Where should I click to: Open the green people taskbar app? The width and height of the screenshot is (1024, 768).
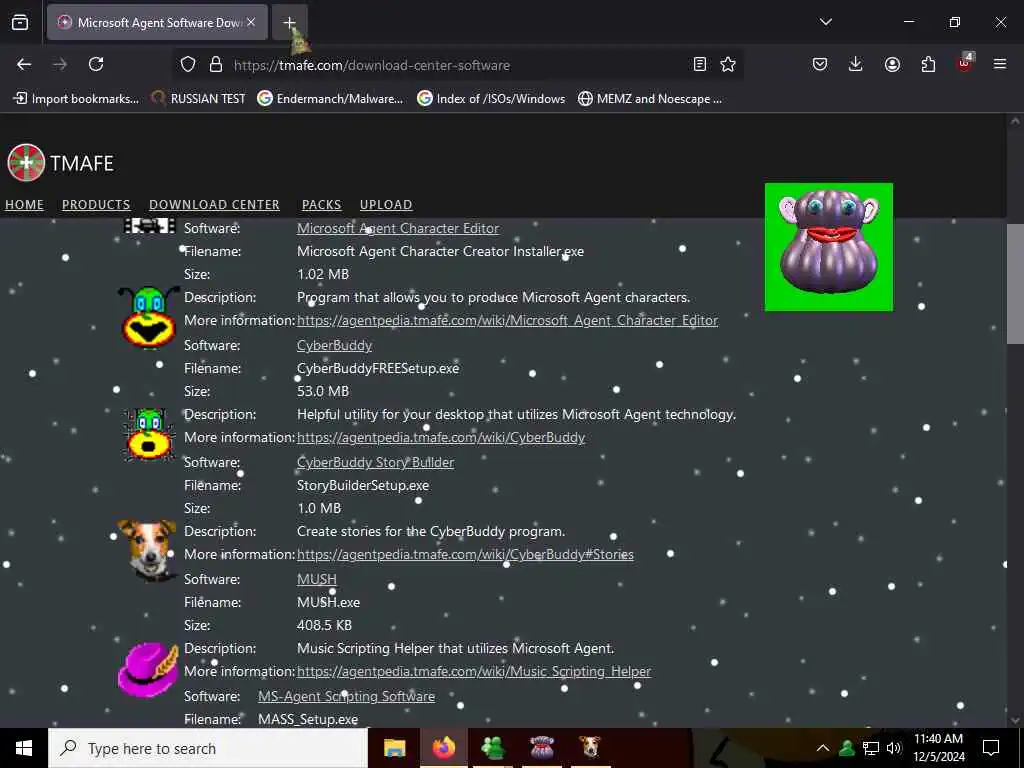492,748
